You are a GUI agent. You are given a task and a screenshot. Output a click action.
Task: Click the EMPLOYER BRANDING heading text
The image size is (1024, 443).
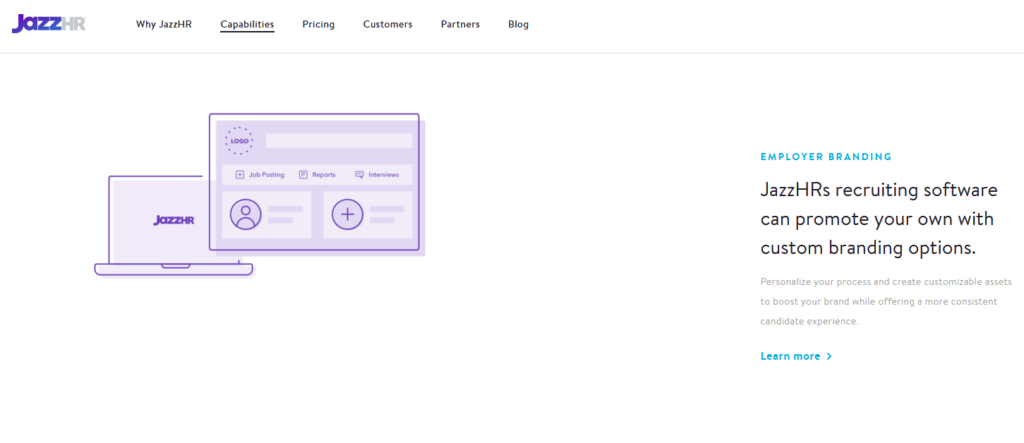826,157
